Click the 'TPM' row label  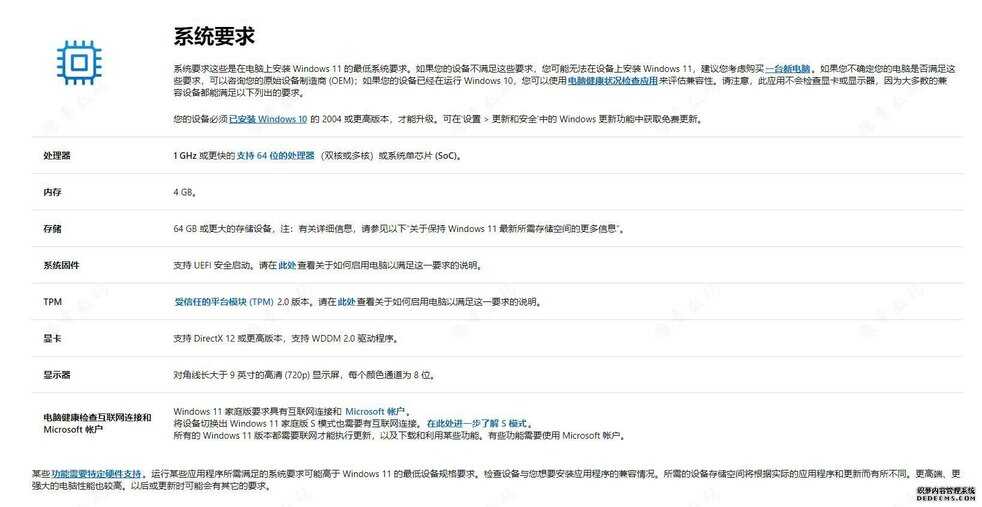pos(53,302)
